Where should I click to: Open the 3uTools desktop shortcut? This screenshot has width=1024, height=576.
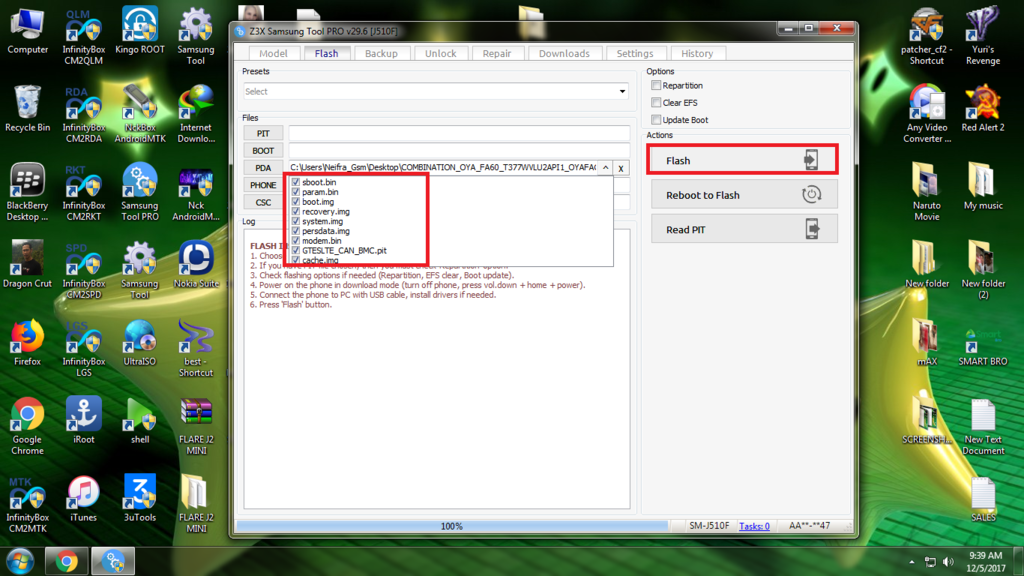(140, 498)
